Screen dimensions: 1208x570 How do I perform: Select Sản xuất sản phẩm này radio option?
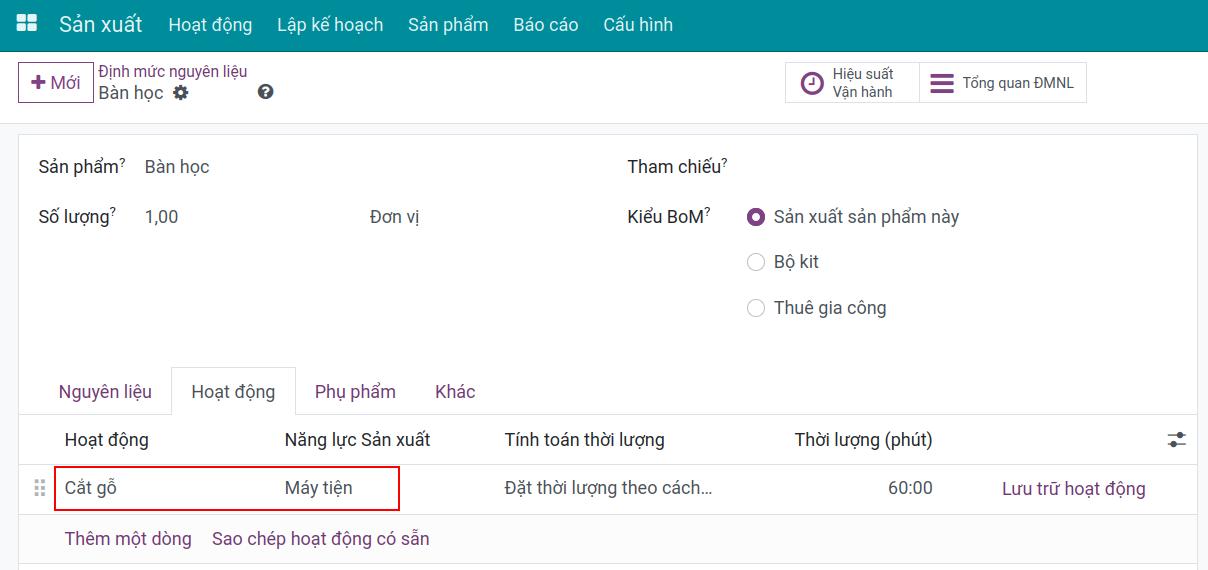point(756,217)
